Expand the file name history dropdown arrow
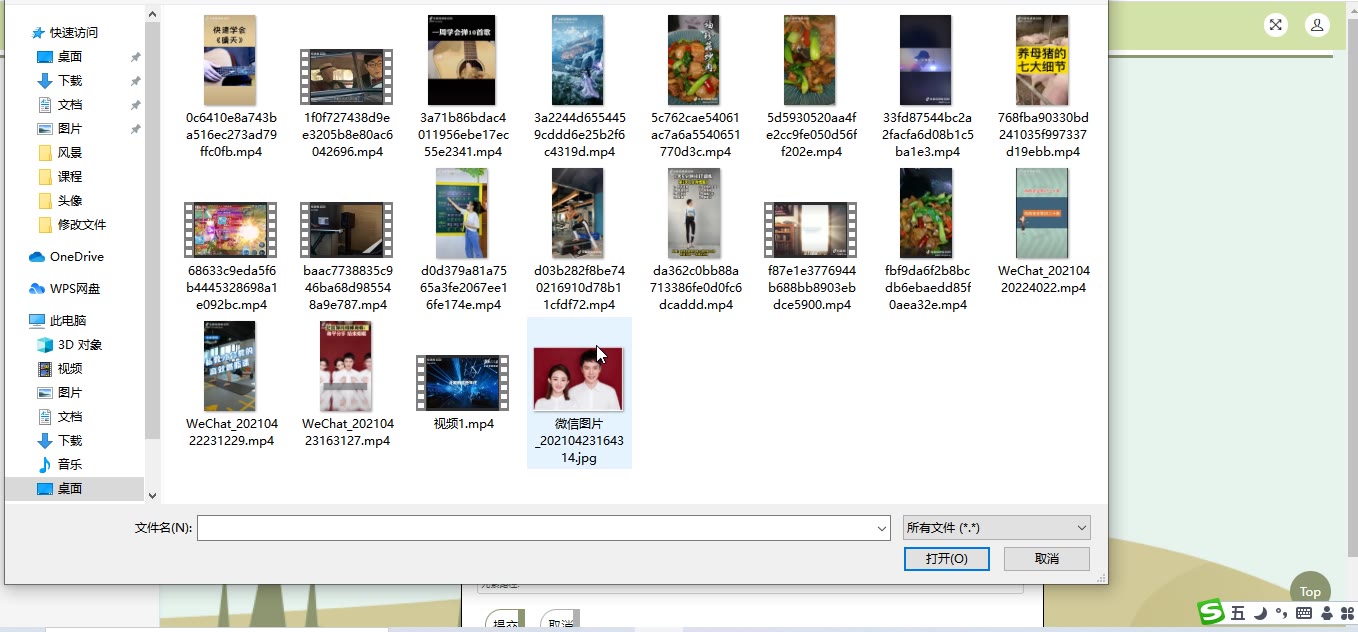 pyautogui.click(x=882, y=528)
